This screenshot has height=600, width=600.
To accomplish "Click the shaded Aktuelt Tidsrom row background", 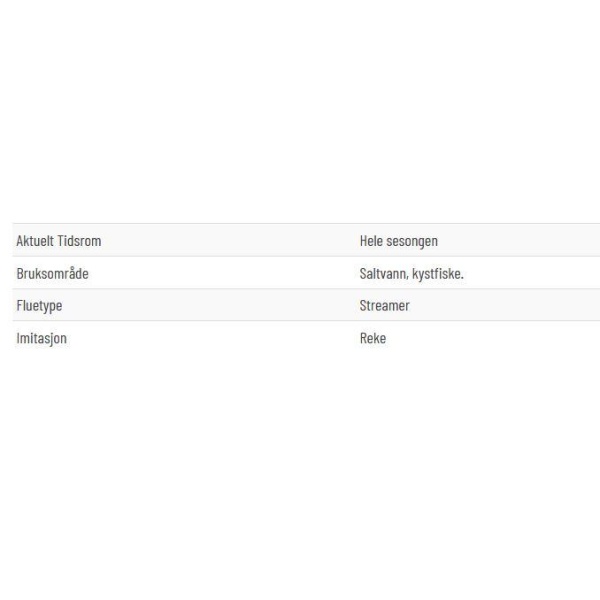I will pos(306,240).
